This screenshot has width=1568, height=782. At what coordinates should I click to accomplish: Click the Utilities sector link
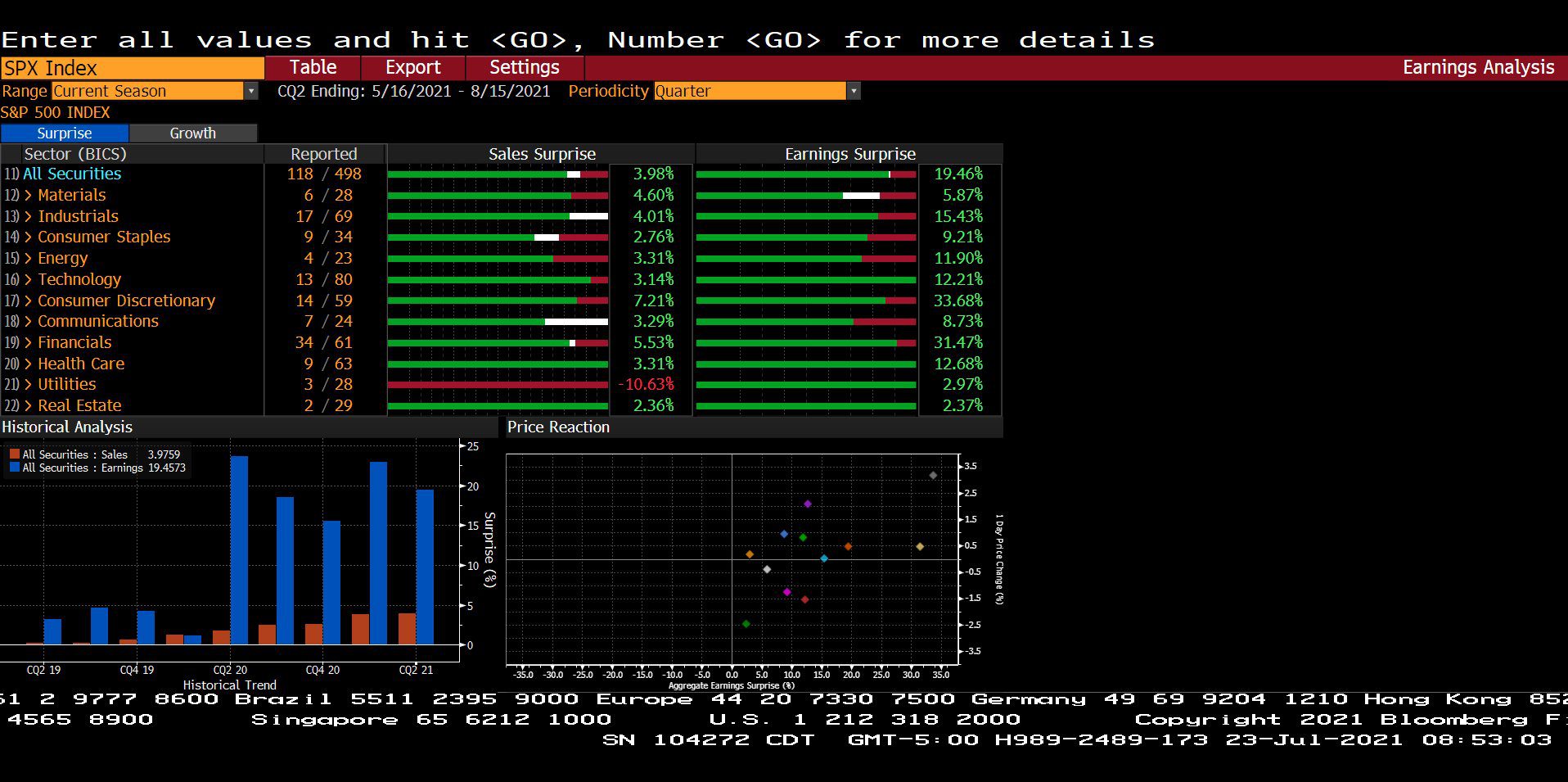tap(67, 384)
